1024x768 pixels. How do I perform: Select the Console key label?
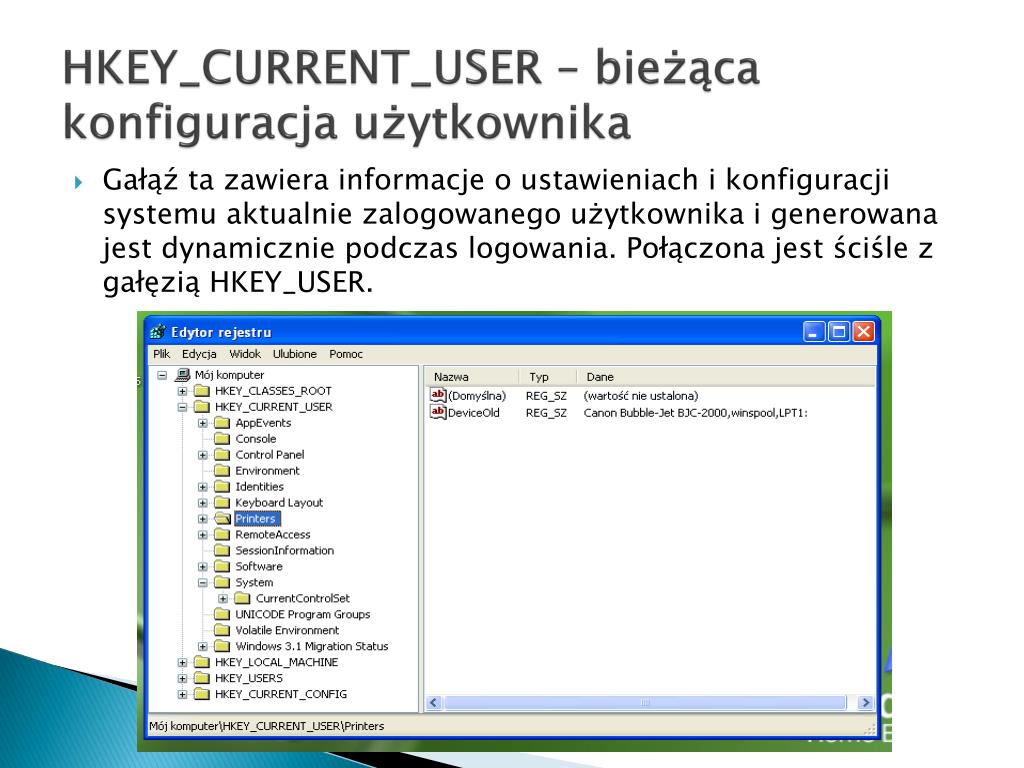(x=256, y=439)
